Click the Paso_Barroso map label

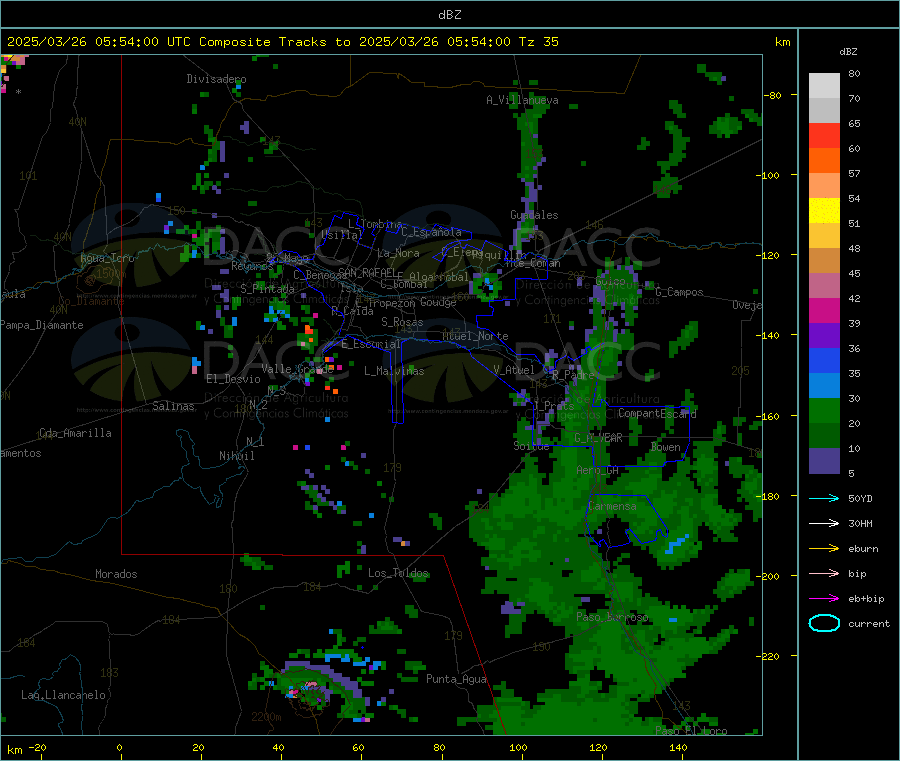pos(612,617)
